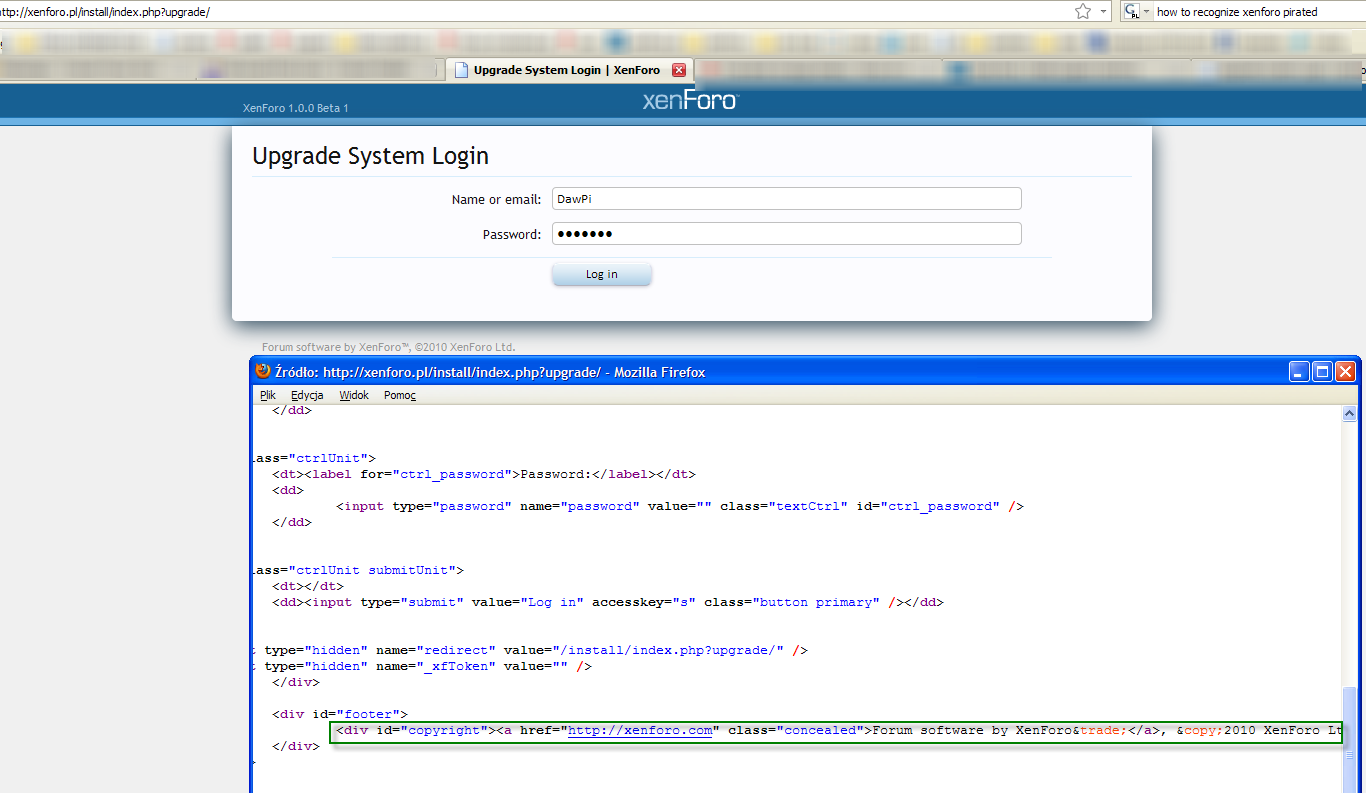Open the Pomoc menu in the source window
This screenshot has width=1366, height=793.
point(399,395)
